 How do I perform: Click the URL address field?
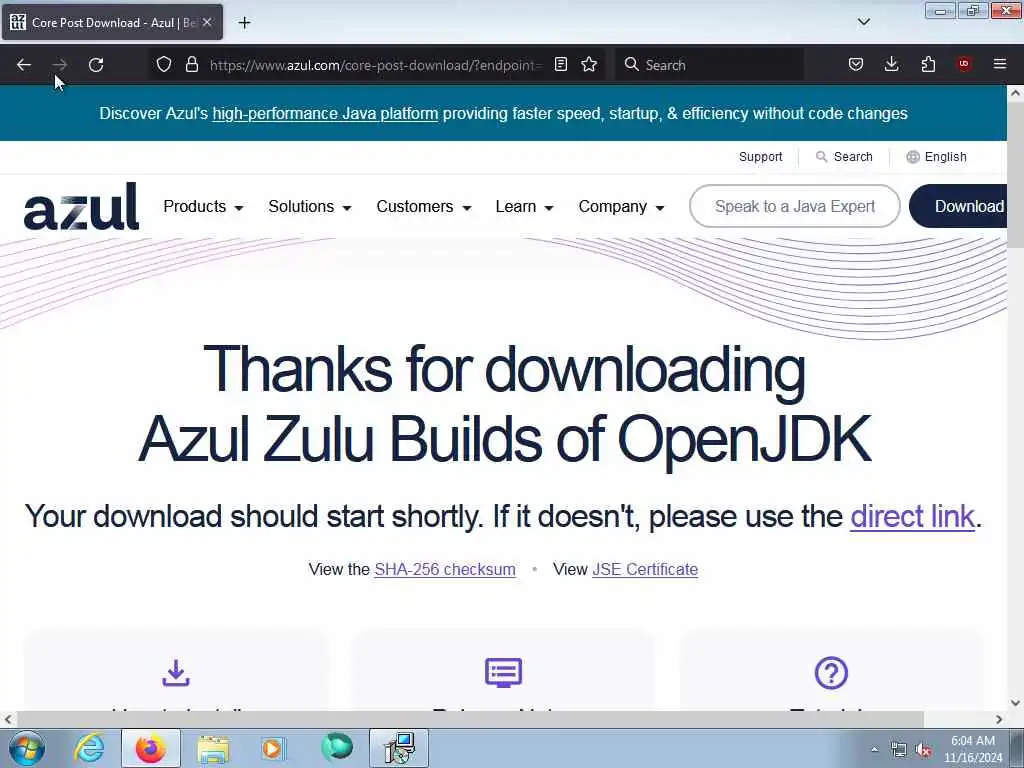(376, 65)
